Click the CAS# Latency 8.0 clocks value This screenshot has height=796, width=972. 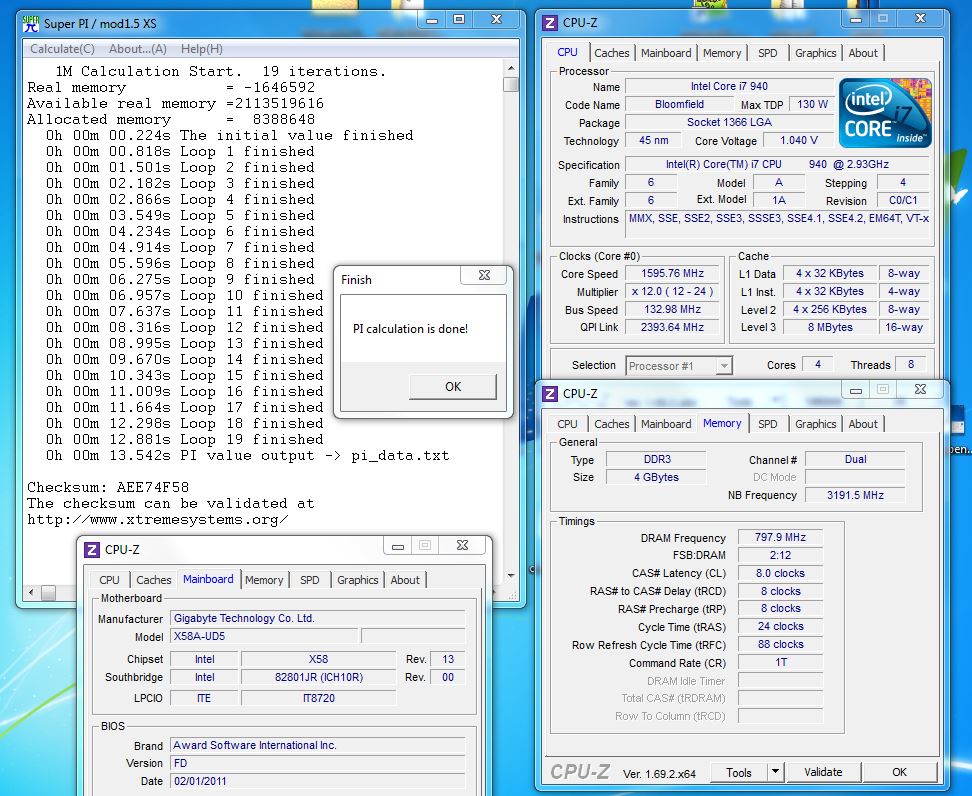point(780,573)
